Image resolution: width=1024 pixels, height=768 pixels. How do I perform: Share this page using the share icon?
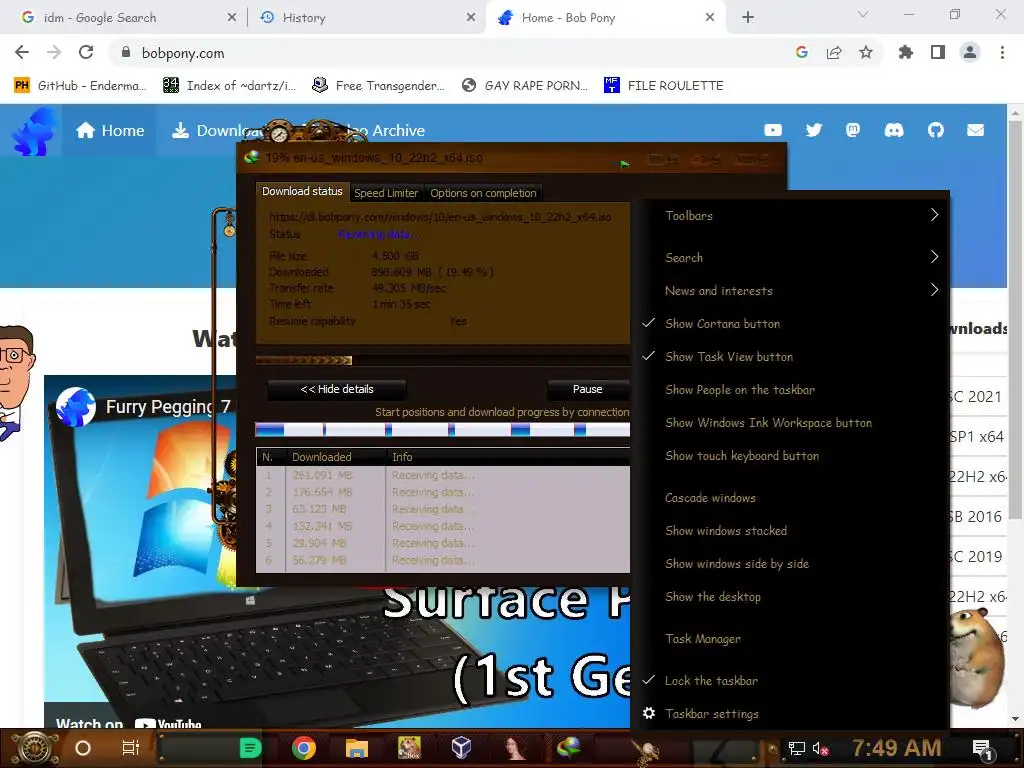pyautogui.click(x=834, y=52)
